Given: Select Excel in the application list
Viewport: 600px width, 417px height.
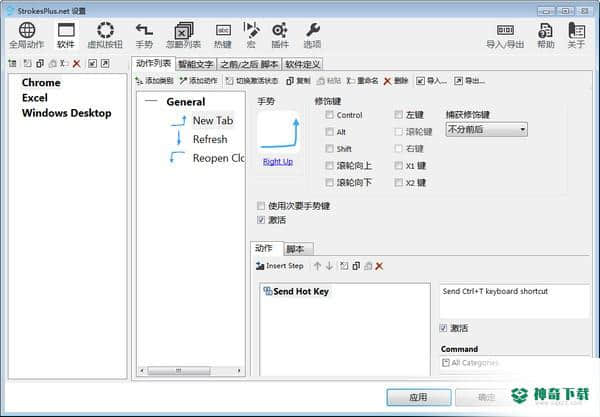Looking at the screenshot, I should (35, 98).
